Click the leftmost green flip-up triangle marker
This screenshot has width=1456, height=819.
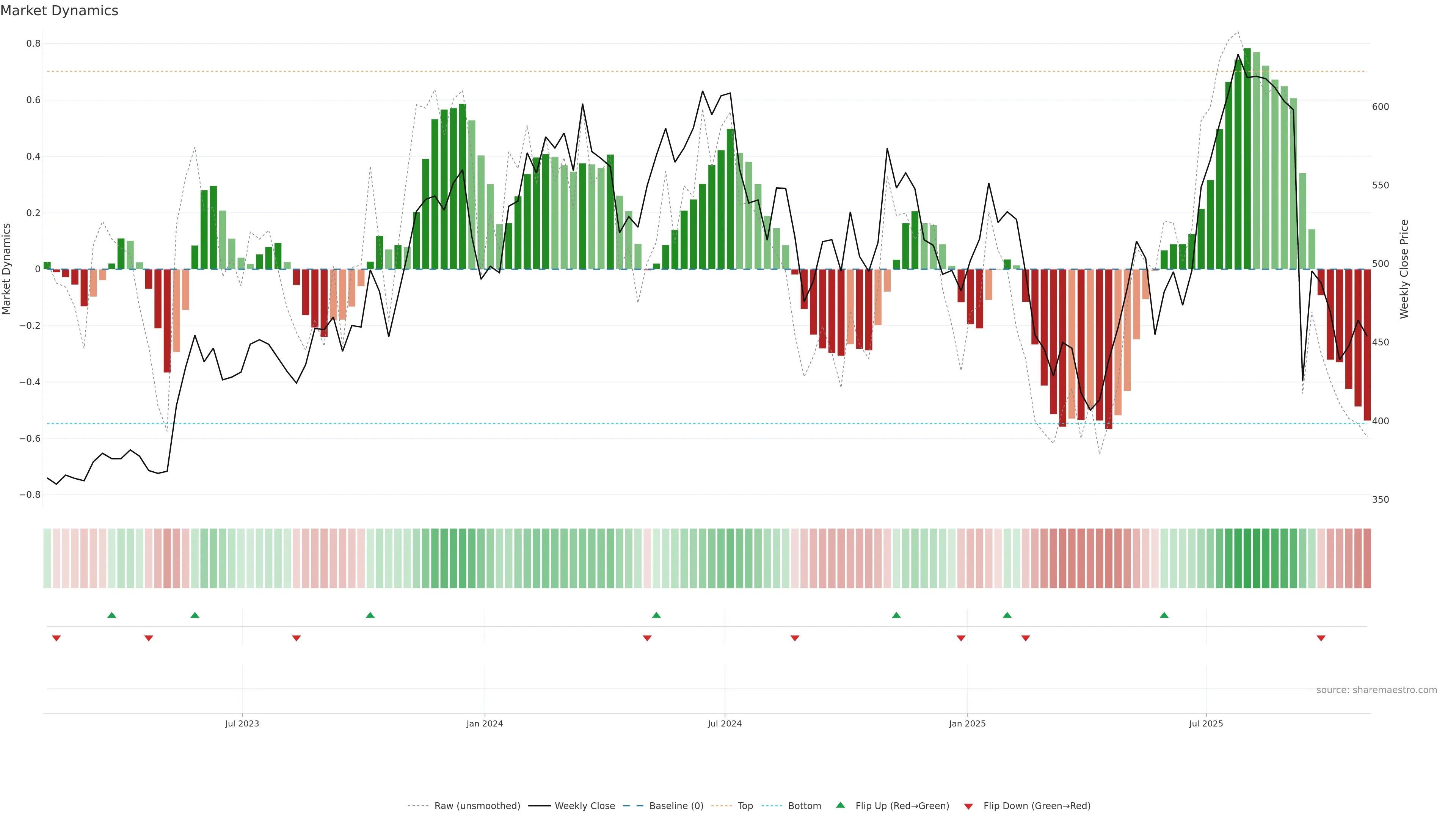pos(112,615)
